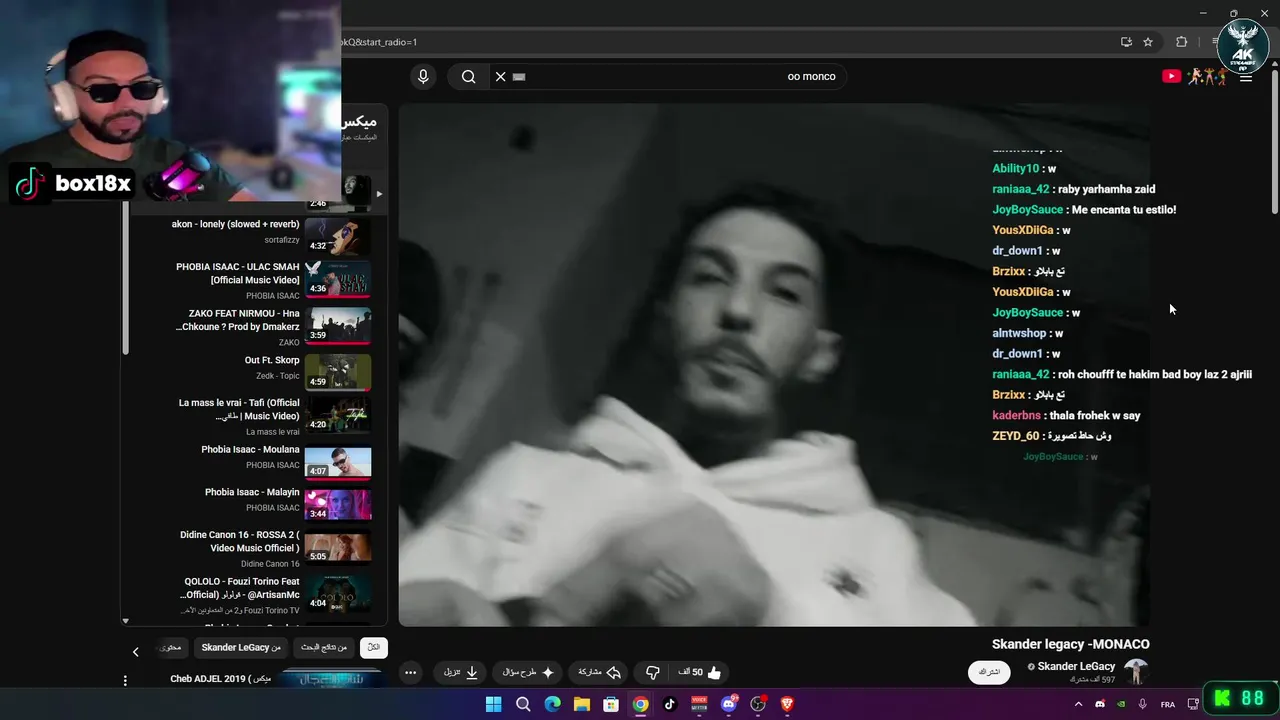
Task: Open the Skander LeGacy channel avatar
Action: pos(1136,672)
